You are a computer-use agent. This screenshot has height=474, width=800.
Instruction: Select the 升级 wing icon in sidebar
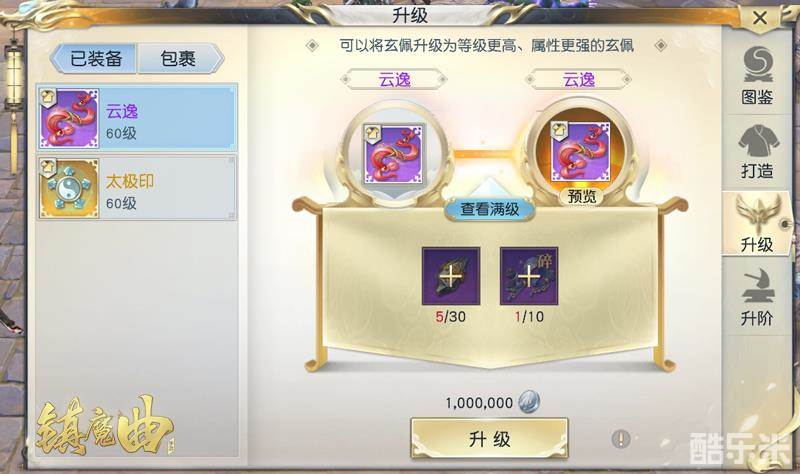(757, 224)
